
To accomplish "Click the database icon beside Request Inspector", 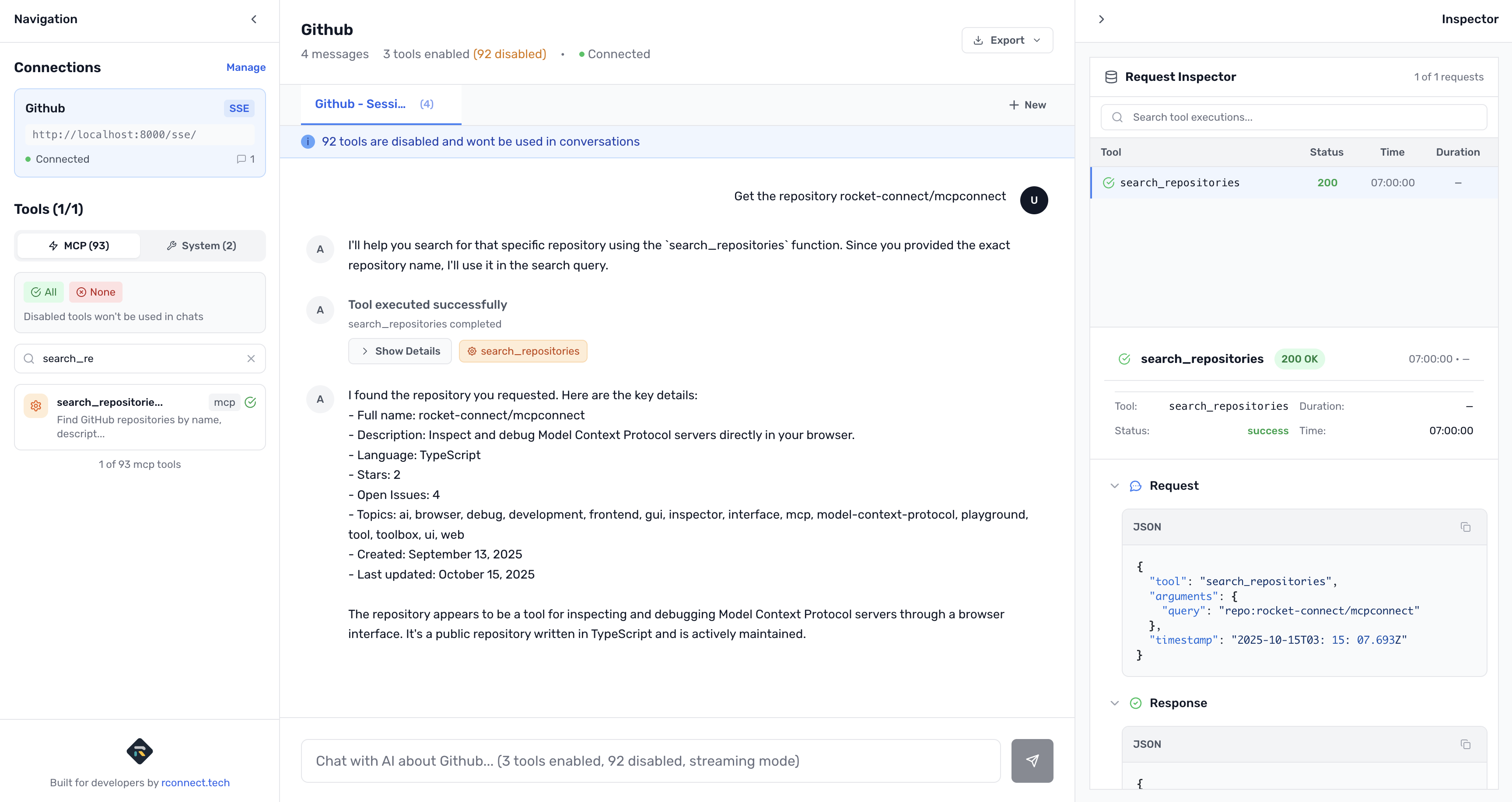I will pyautogui.click(x=1111, y=76).
